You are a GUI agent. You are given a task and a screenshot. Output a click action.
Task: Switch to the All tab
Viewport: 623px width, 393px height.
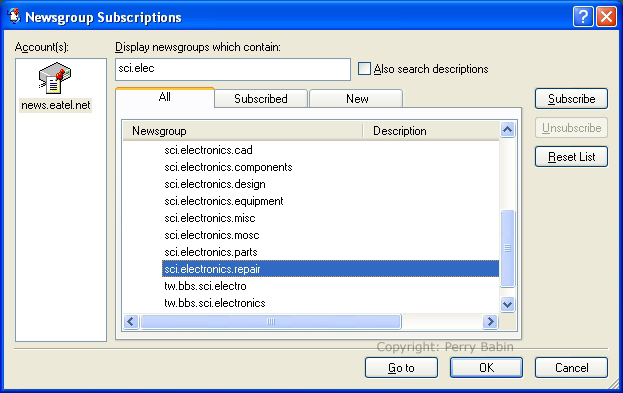165,97
